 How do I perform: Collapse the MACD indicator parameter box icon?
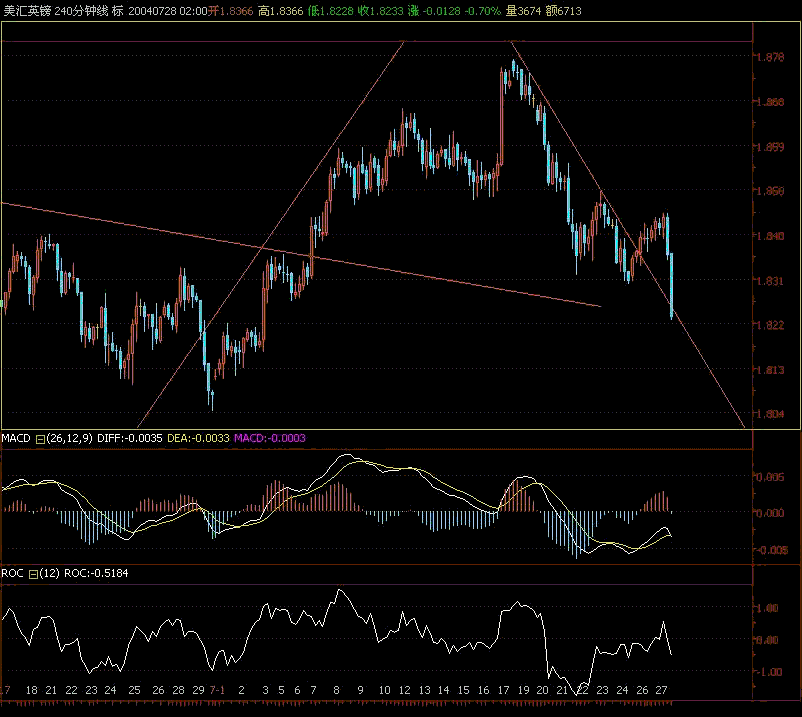coord(41,438)
